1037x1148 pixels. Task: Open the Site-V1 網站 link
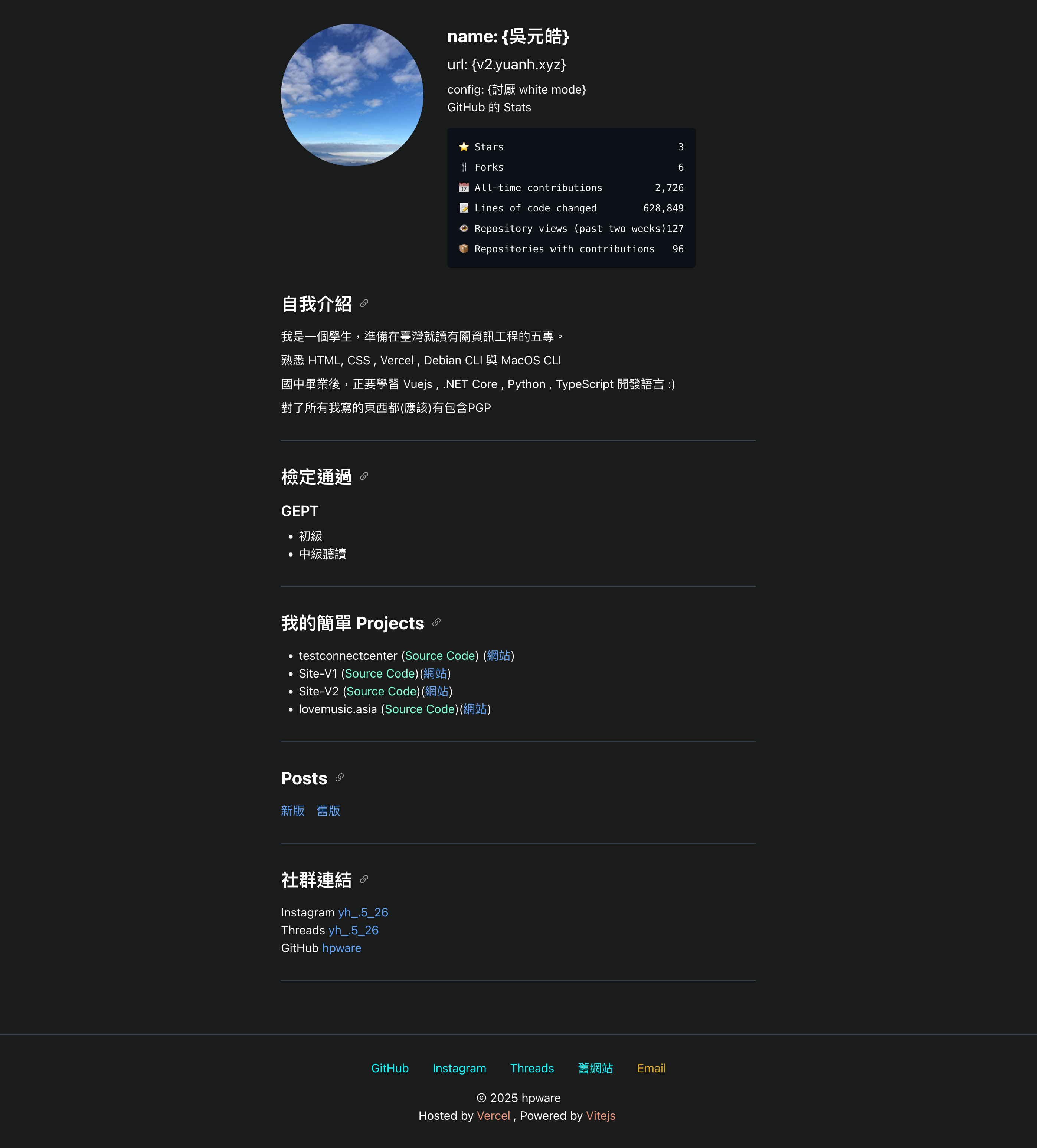pos(435,673)
